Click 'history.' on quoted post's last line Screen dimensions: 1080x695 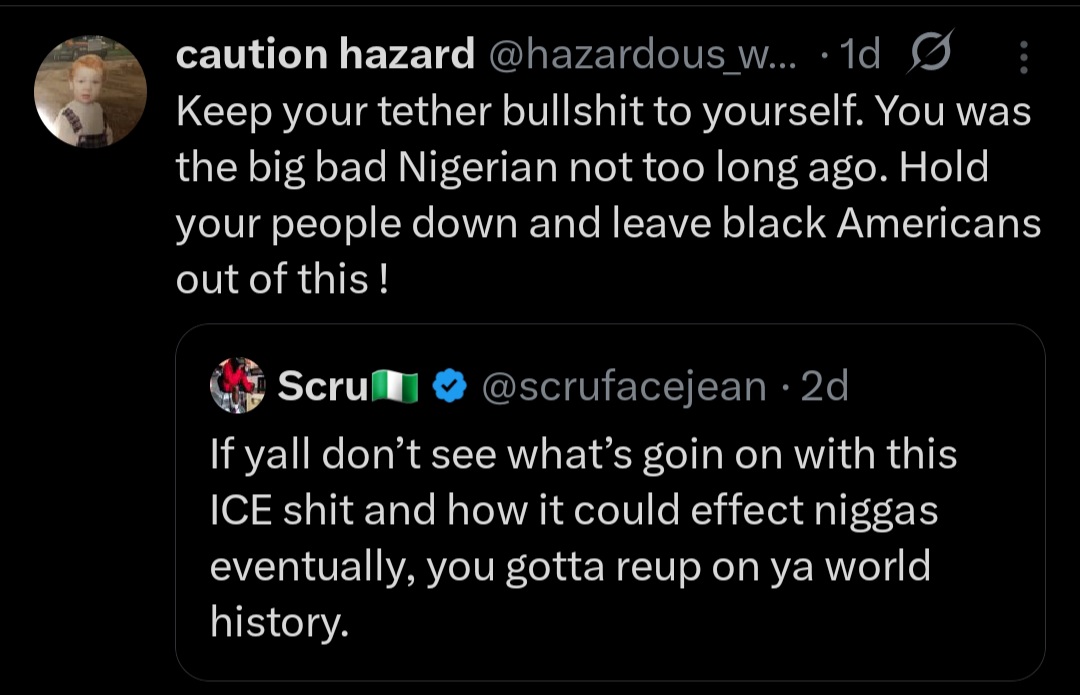(280, 623)
